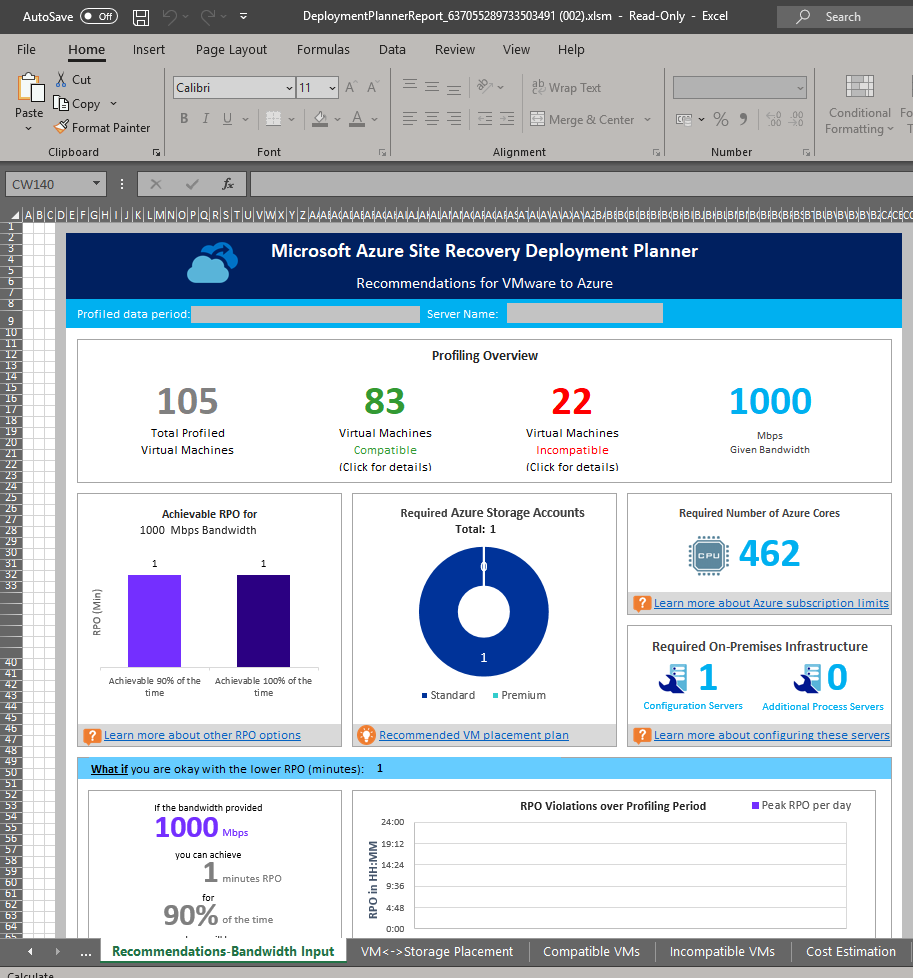Select the Formulas tab
Screen dimensions: 913x978
323,50
